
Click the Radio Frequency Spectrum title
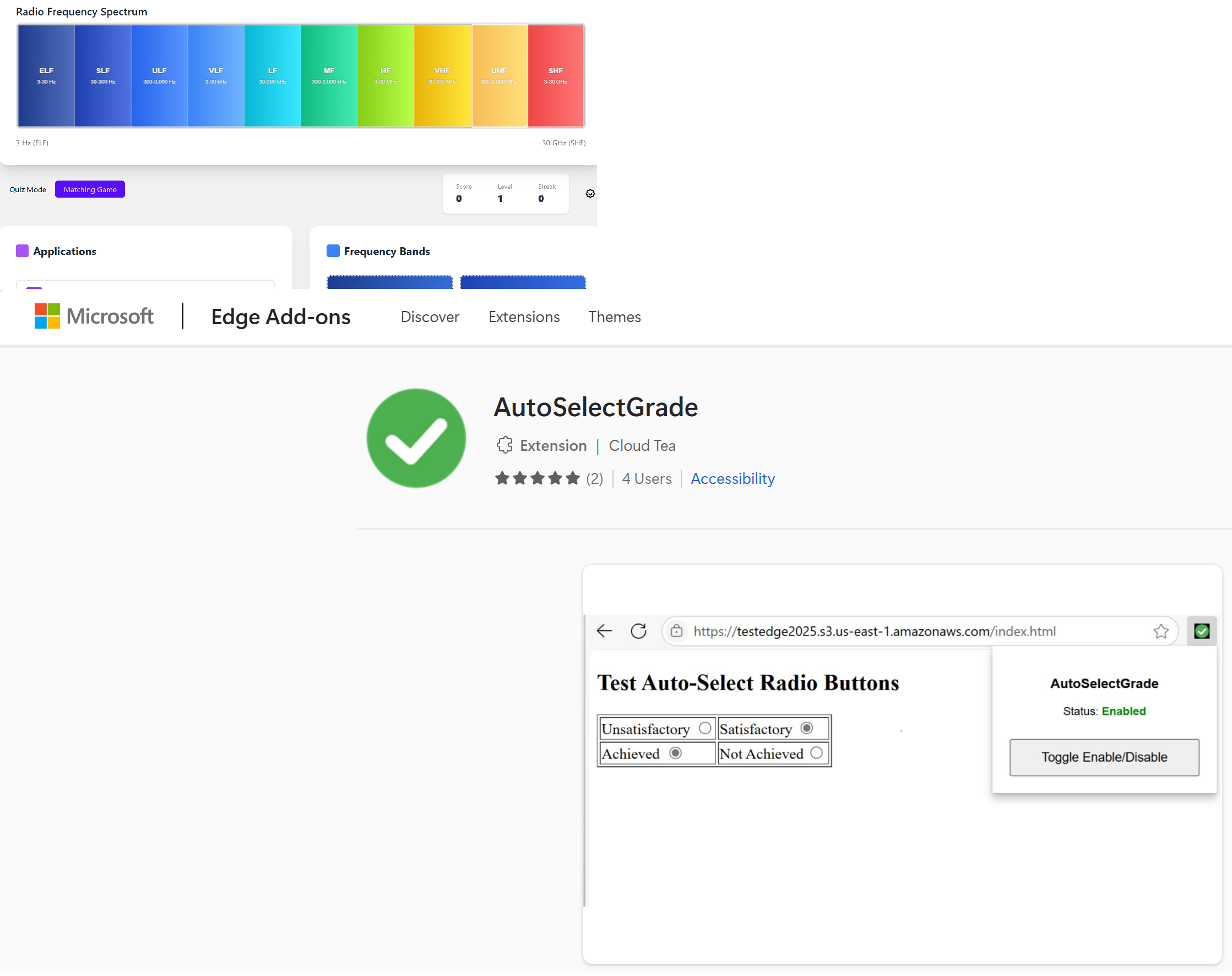tap(82, 12)
